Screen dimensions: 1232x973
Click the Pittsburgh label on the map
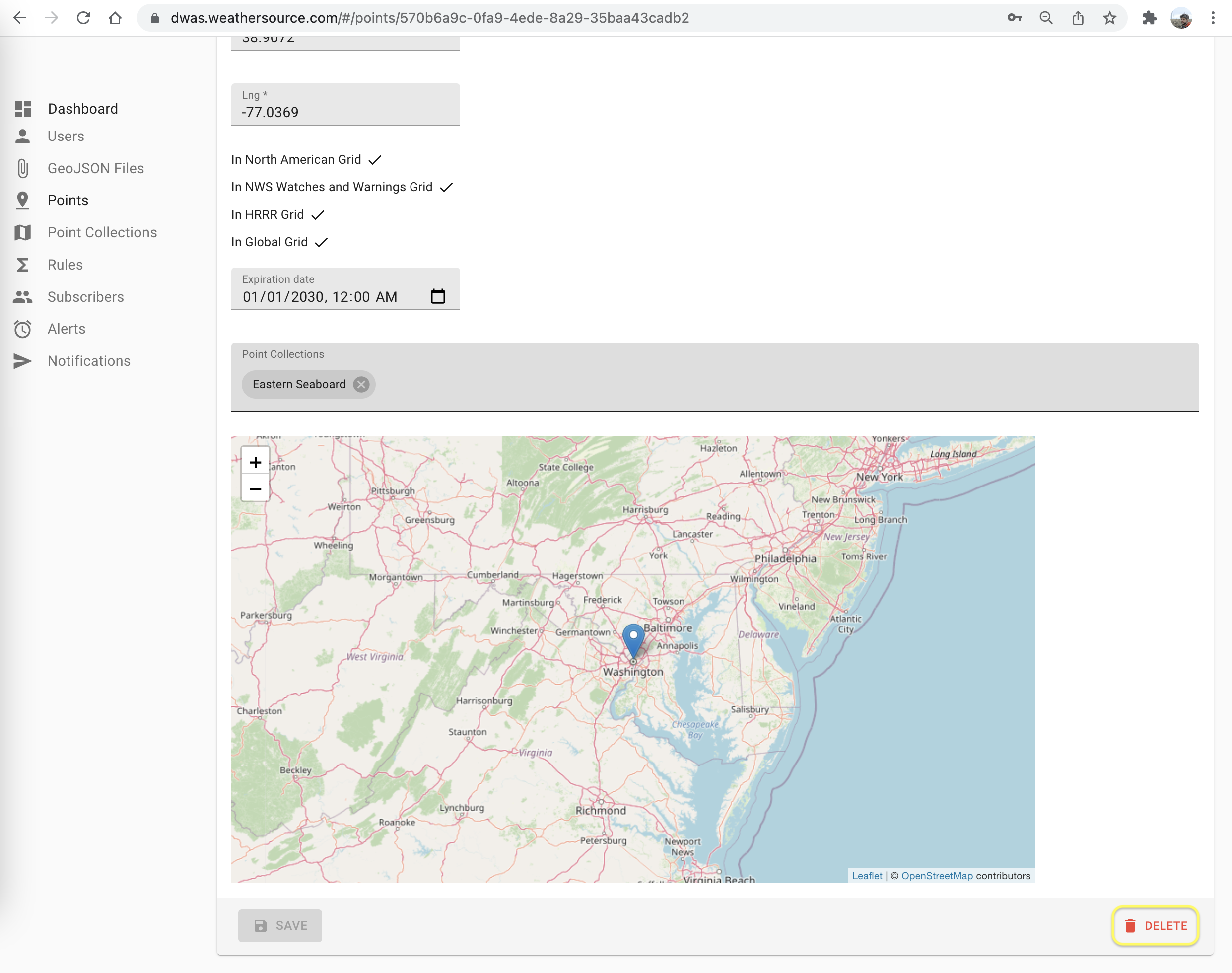point(393,491)
